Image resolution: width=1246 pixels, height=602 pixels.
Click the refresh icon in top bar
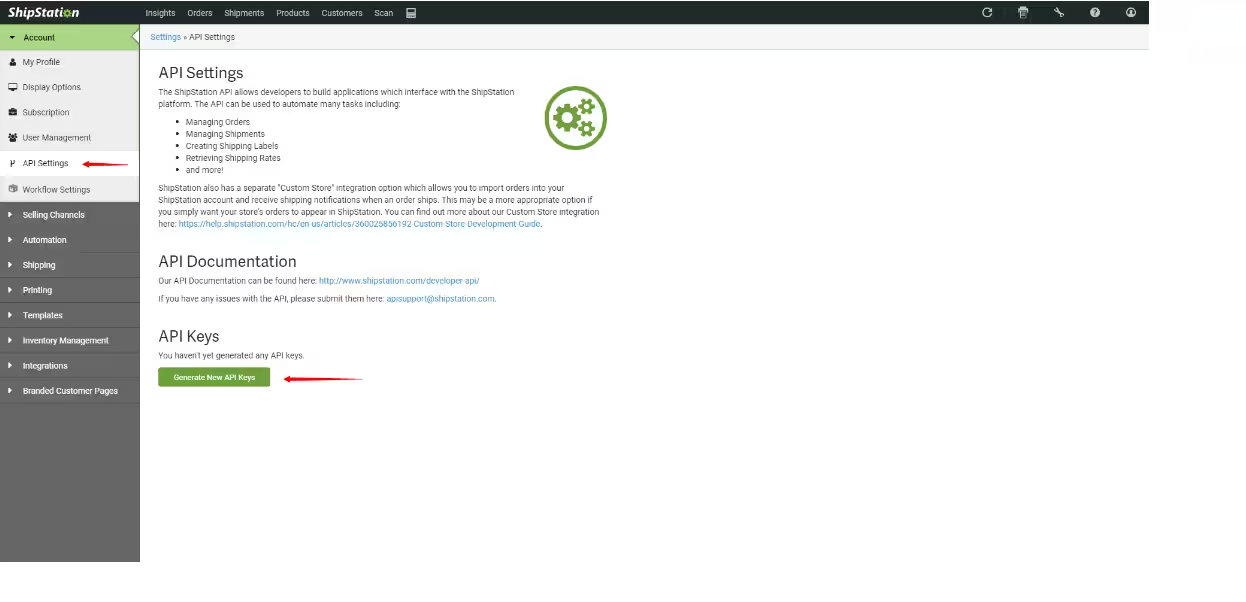point(987,13)
